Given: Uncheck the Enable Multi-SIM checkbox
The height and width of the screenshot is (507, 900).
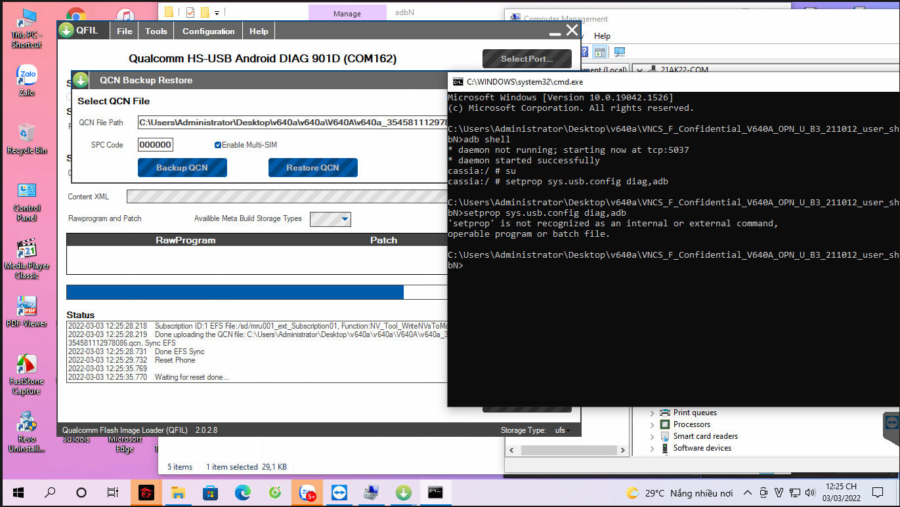Looking at the screenshot, I should [x=218, y=145].
